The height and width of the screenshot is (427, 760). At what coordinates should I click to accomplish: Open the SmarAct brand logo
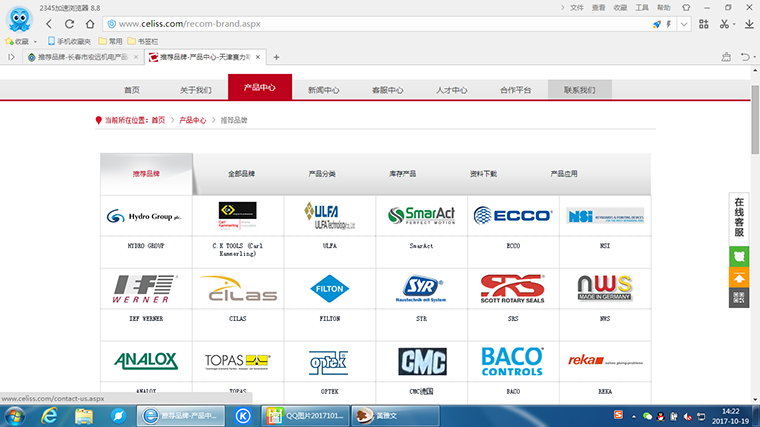coord(421,216)
